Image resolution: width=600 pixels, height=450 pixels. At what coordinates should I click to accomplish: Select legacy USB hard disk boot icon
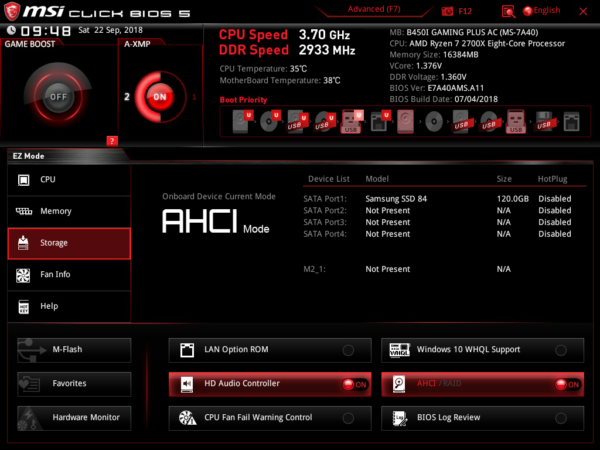click(461, 122)
